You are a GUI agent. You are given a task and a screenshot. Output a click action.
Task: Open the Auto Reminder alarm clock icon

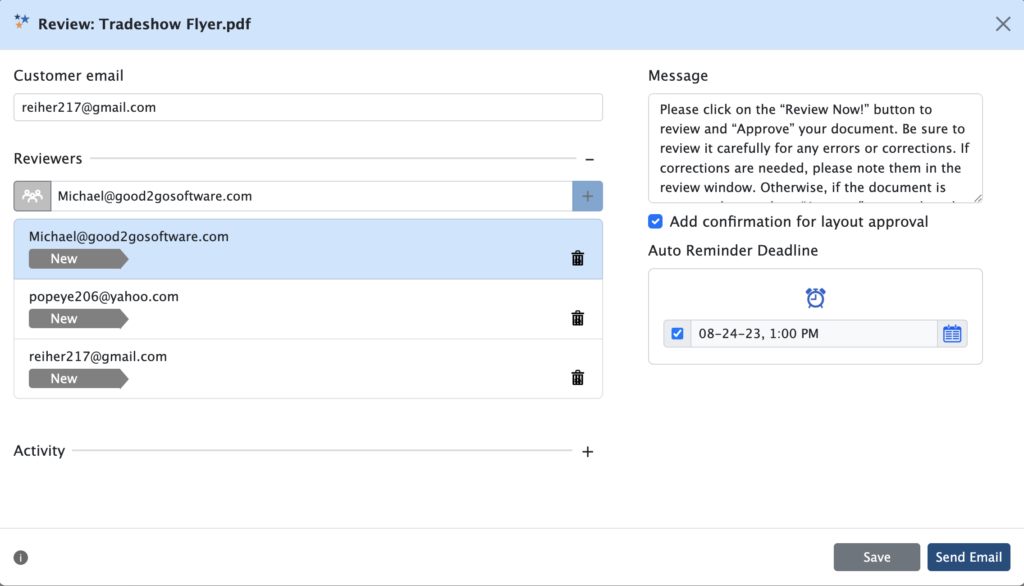pyautogui.click(x=815, y=297)
